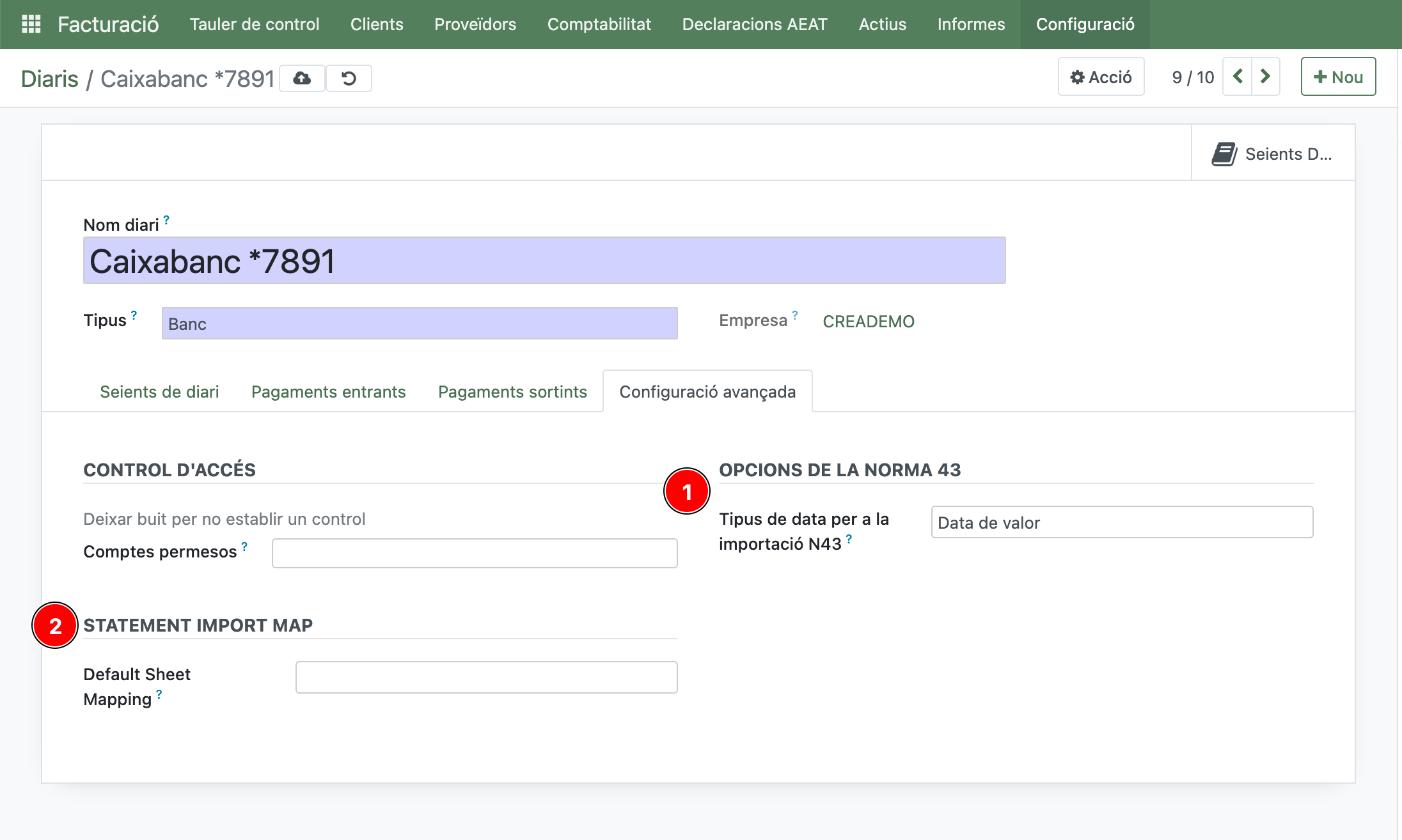1402x840 pixels.
Task: Expand the N43 date type dropdown
Action: [x=1122, y=523]
